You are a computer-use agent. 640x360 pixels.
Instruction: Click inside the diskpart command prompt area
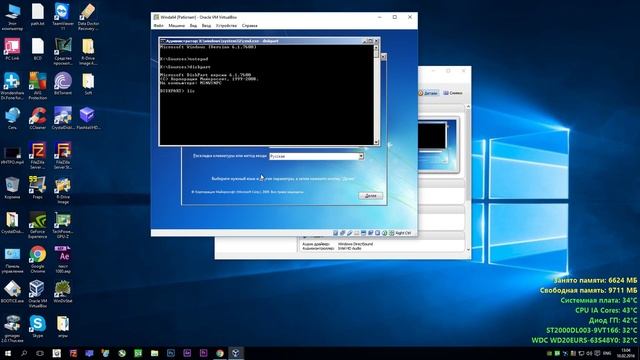click(267, 95)
